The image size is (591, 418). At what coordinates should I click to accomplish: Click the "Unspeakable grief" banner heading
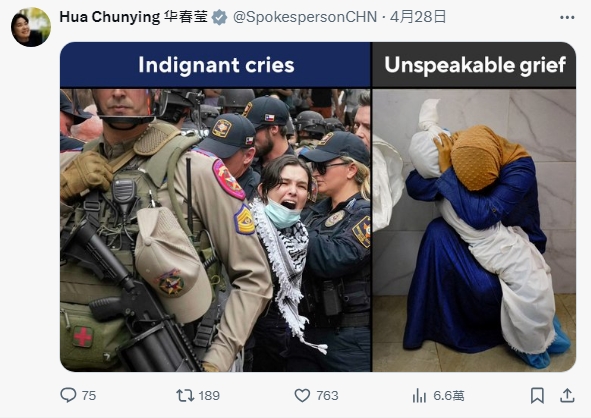[474, 65]
